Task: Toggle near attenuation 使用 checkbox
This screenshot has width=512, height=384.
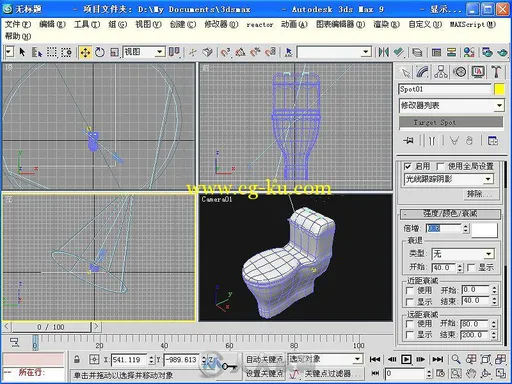Action: click(x=410, y=290)
